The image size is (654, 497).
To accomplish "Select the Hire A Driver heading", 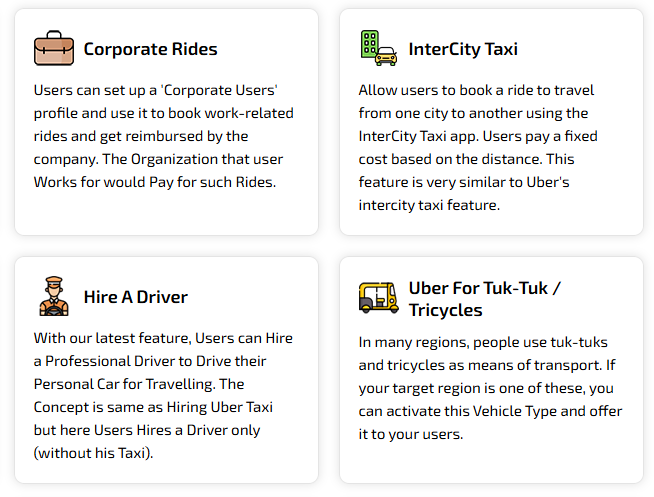I will coord(136,297).
